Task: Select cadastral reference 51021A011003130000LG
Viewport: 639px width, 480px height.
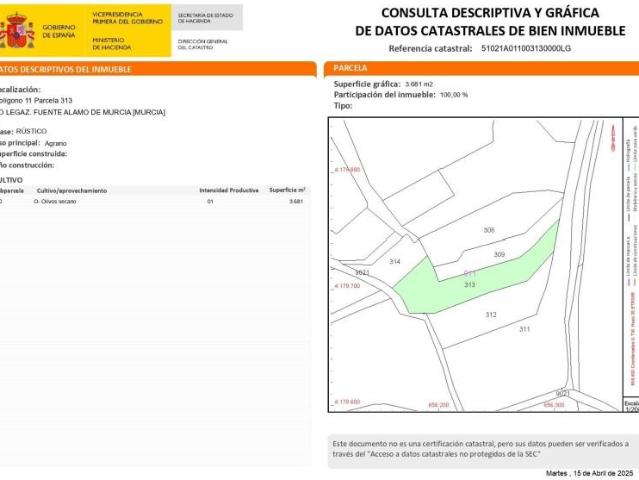Action: pyautogui.click(x=526, y=48)
